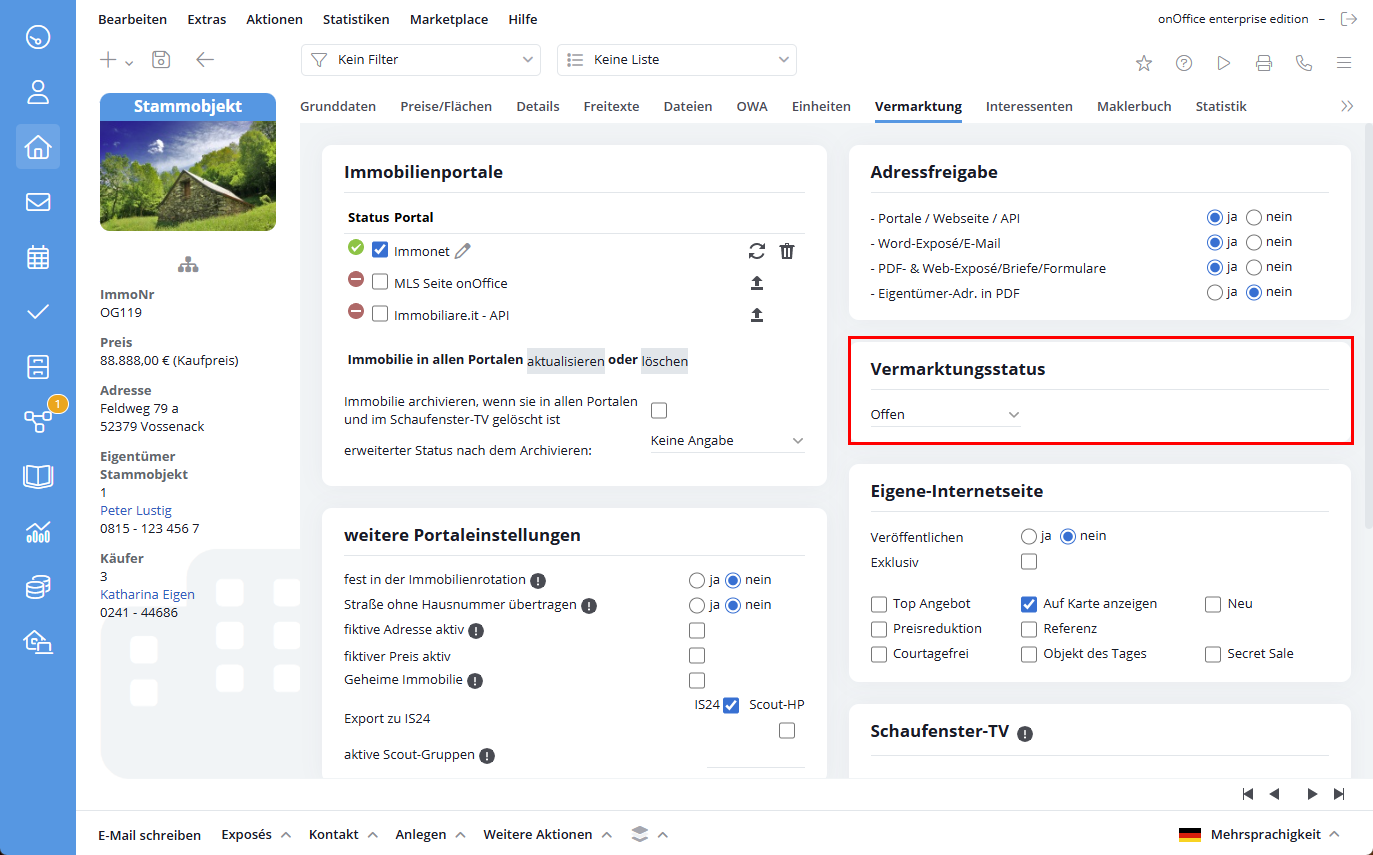Click the print icon in toolbar
The height and width of the screenshot is (855, 1373).
pos(1264,63)
